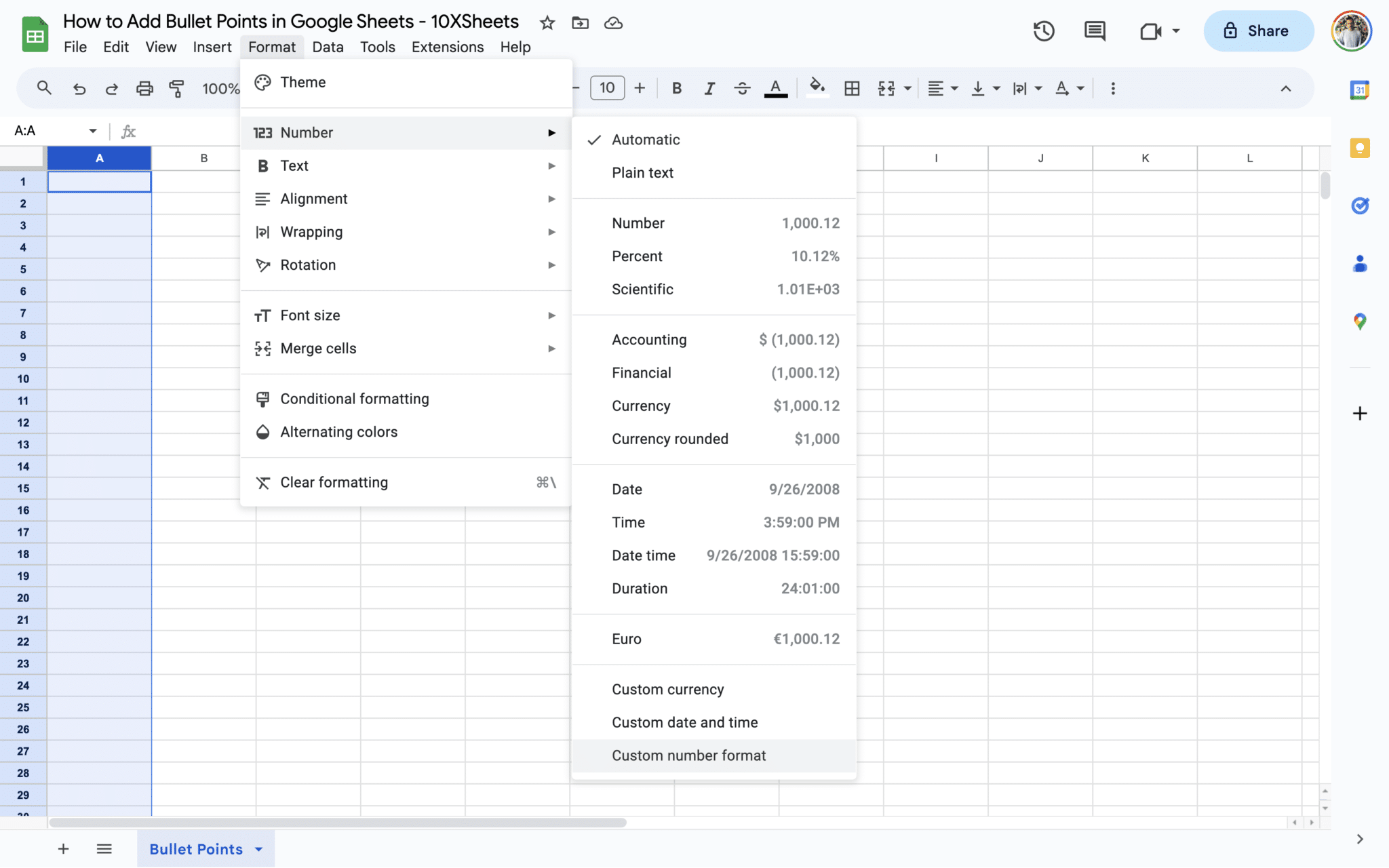
Task: Open the Name box dropdown arrow
Action: click(x=93, y=131)
